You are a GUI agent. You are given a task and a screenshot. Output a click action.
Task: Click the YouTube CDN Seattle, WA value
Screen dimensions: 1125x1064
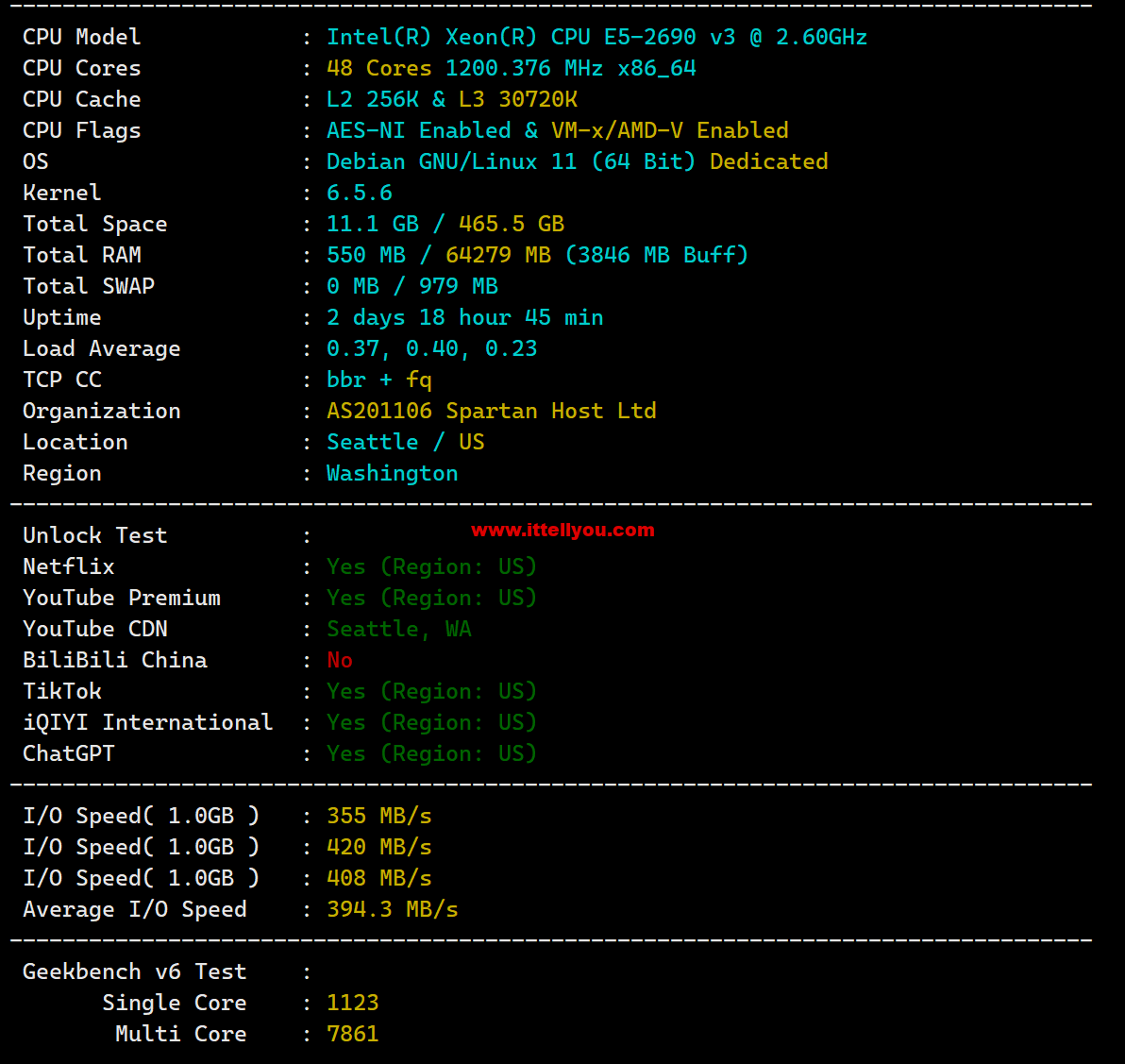coord(399,629)
